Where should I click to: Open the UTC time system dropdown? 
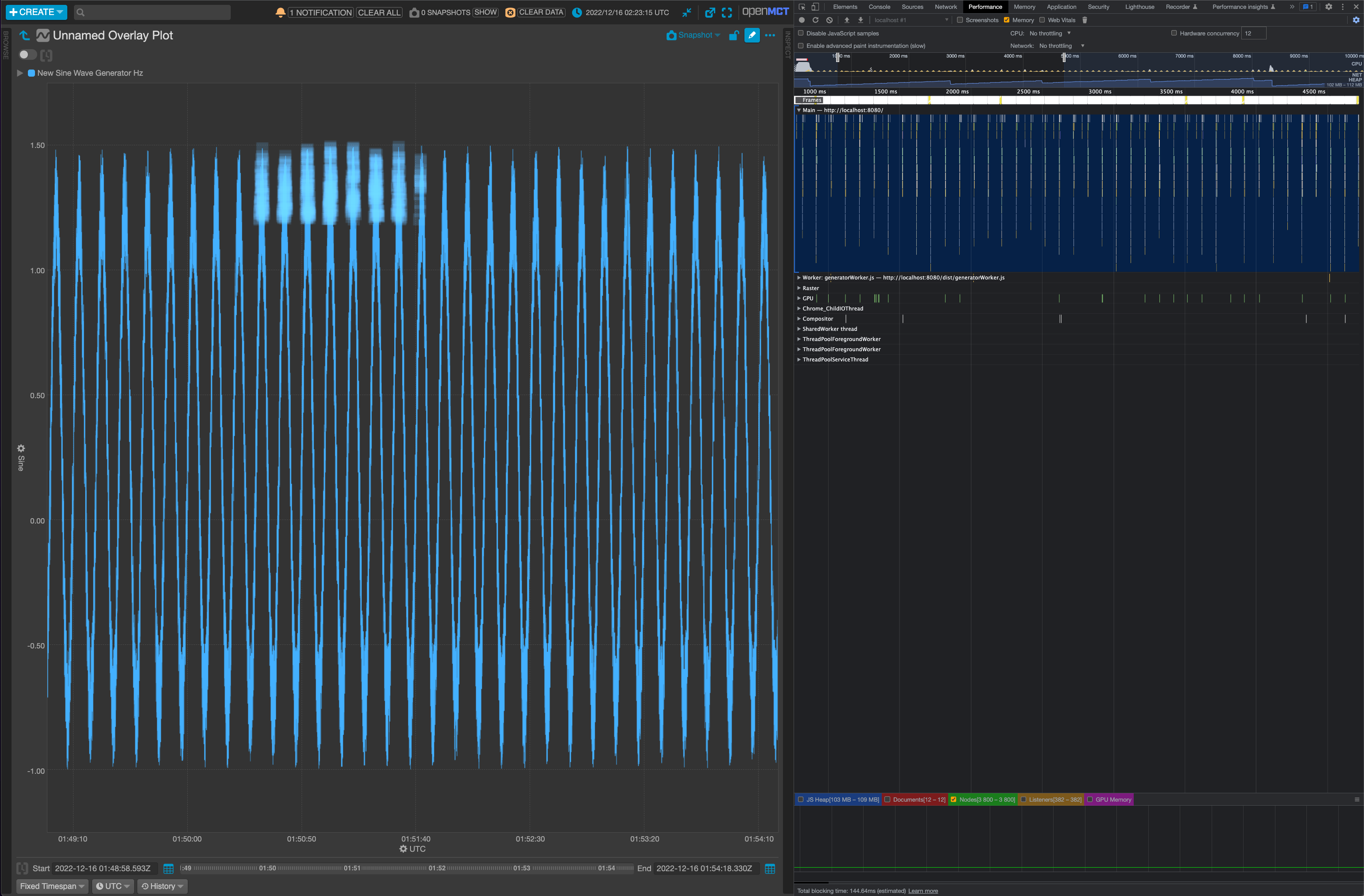tap(113, 886)
